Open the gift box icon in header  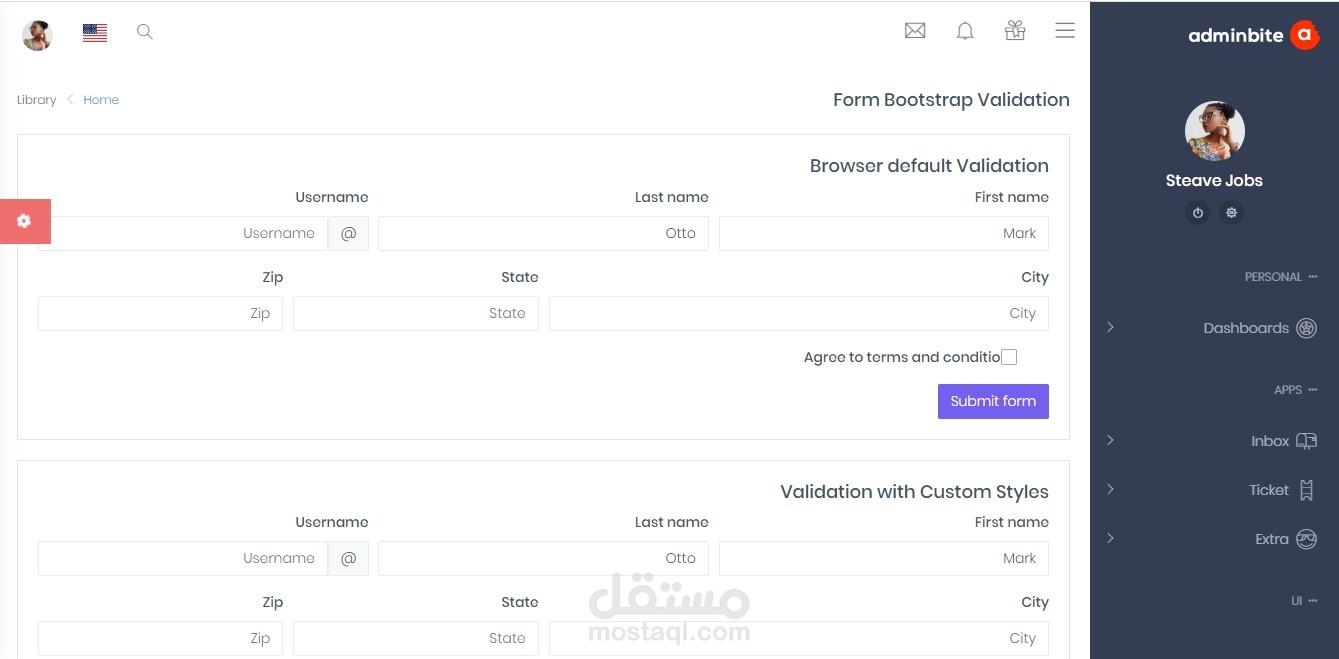(x=1015, y=31)
